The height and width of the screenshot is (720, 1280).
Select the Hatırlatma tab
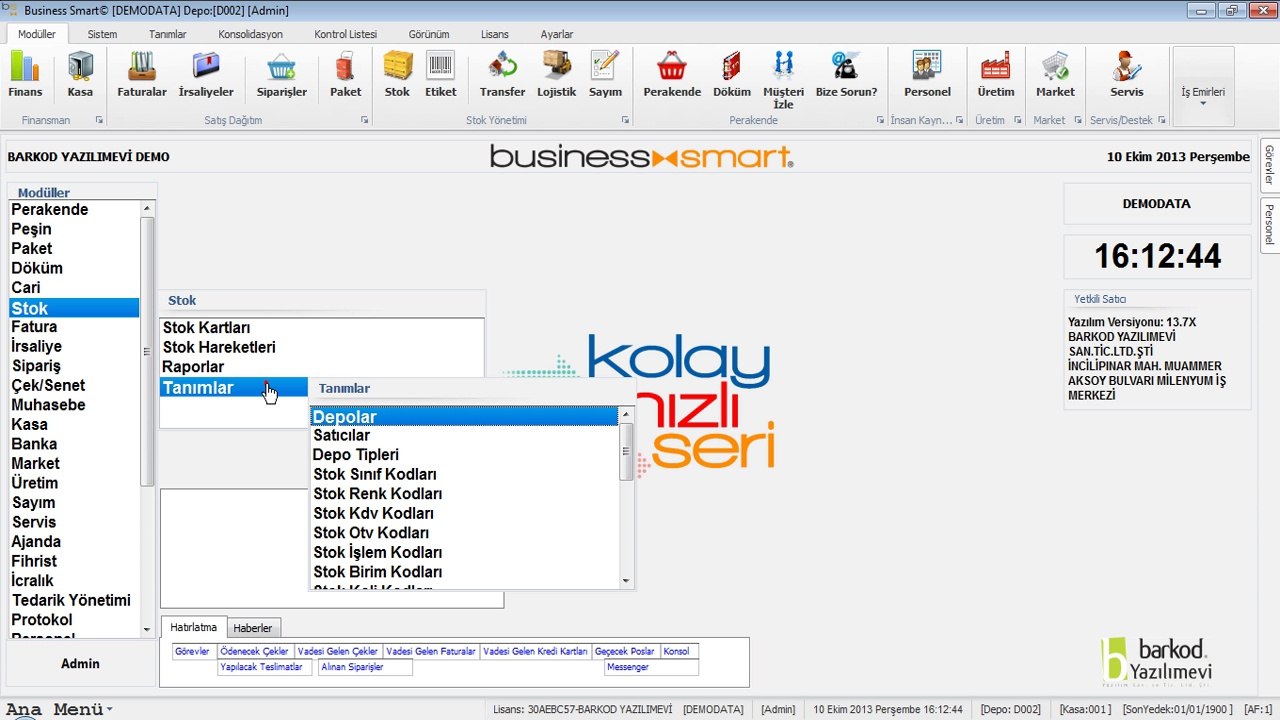pos(193,627)
